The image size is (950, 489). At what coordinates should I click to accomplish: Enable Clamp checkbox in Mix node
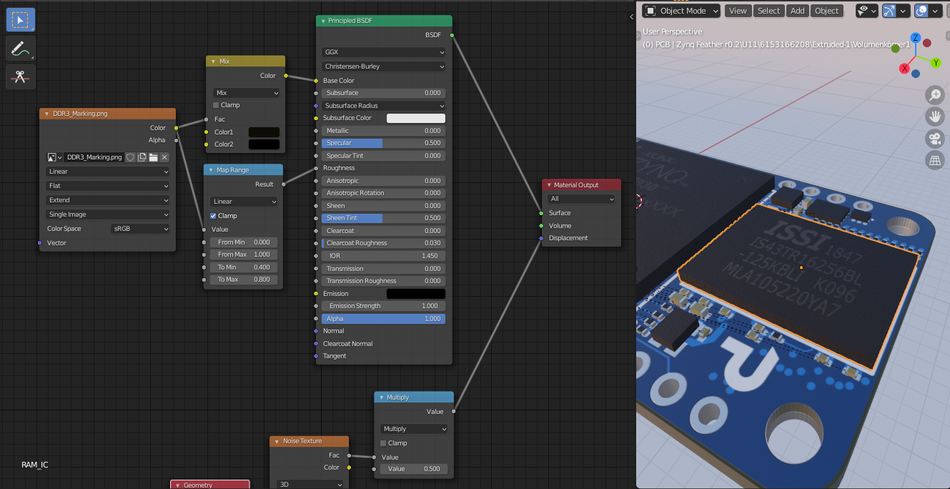pos(216,105)
